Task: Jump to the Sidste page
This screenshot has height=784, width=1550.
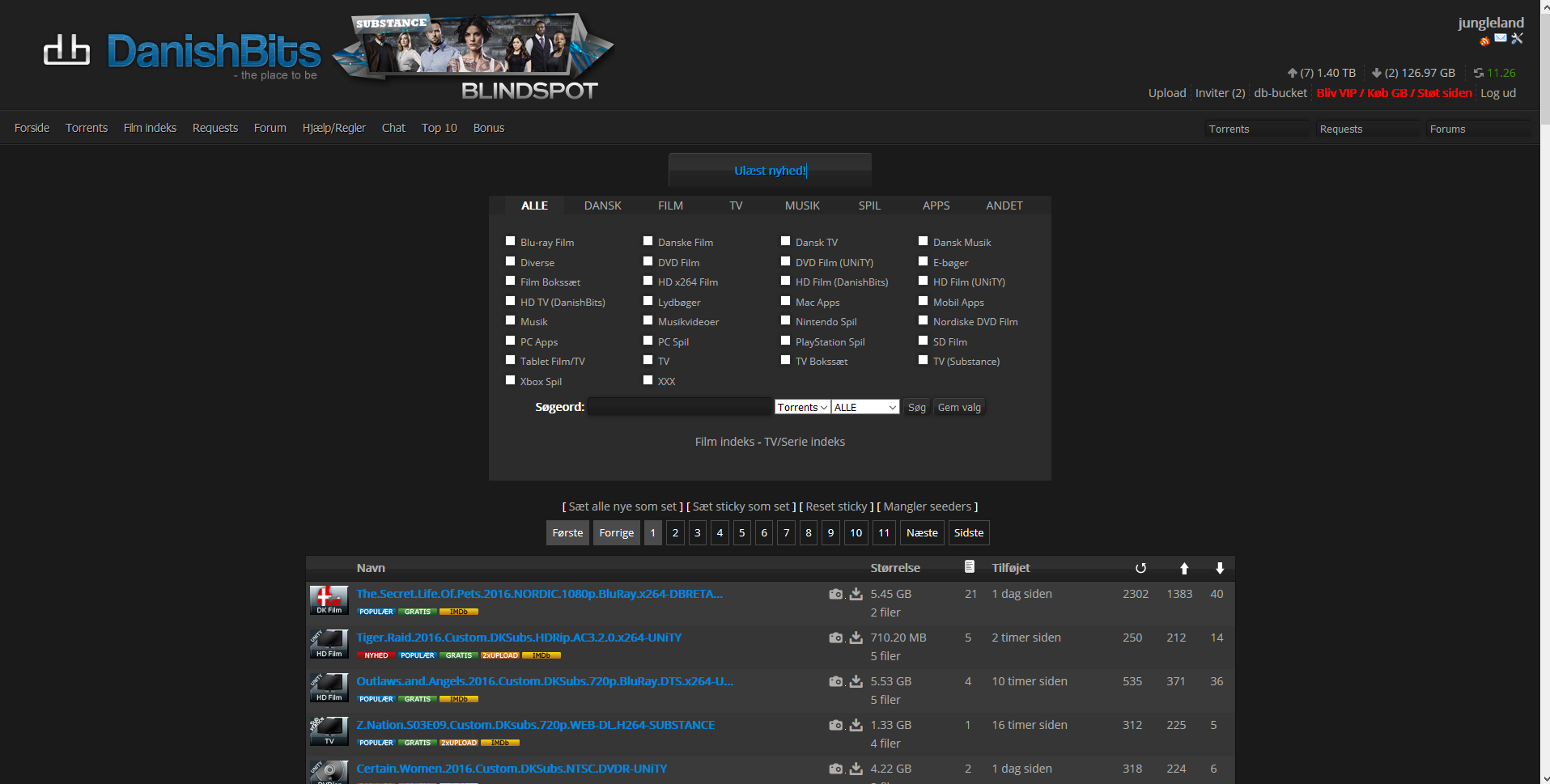Action: pos(969,532)
